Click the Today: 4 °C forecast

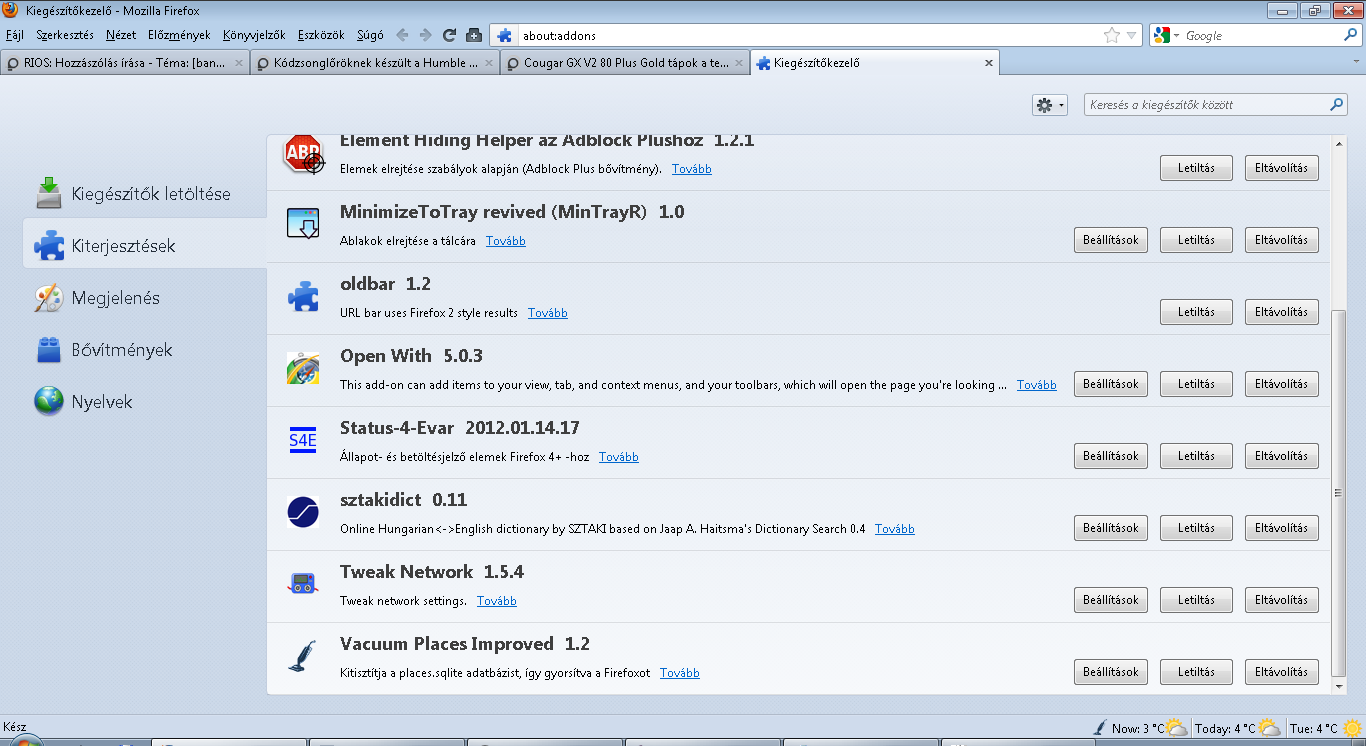pos(1225,728)
